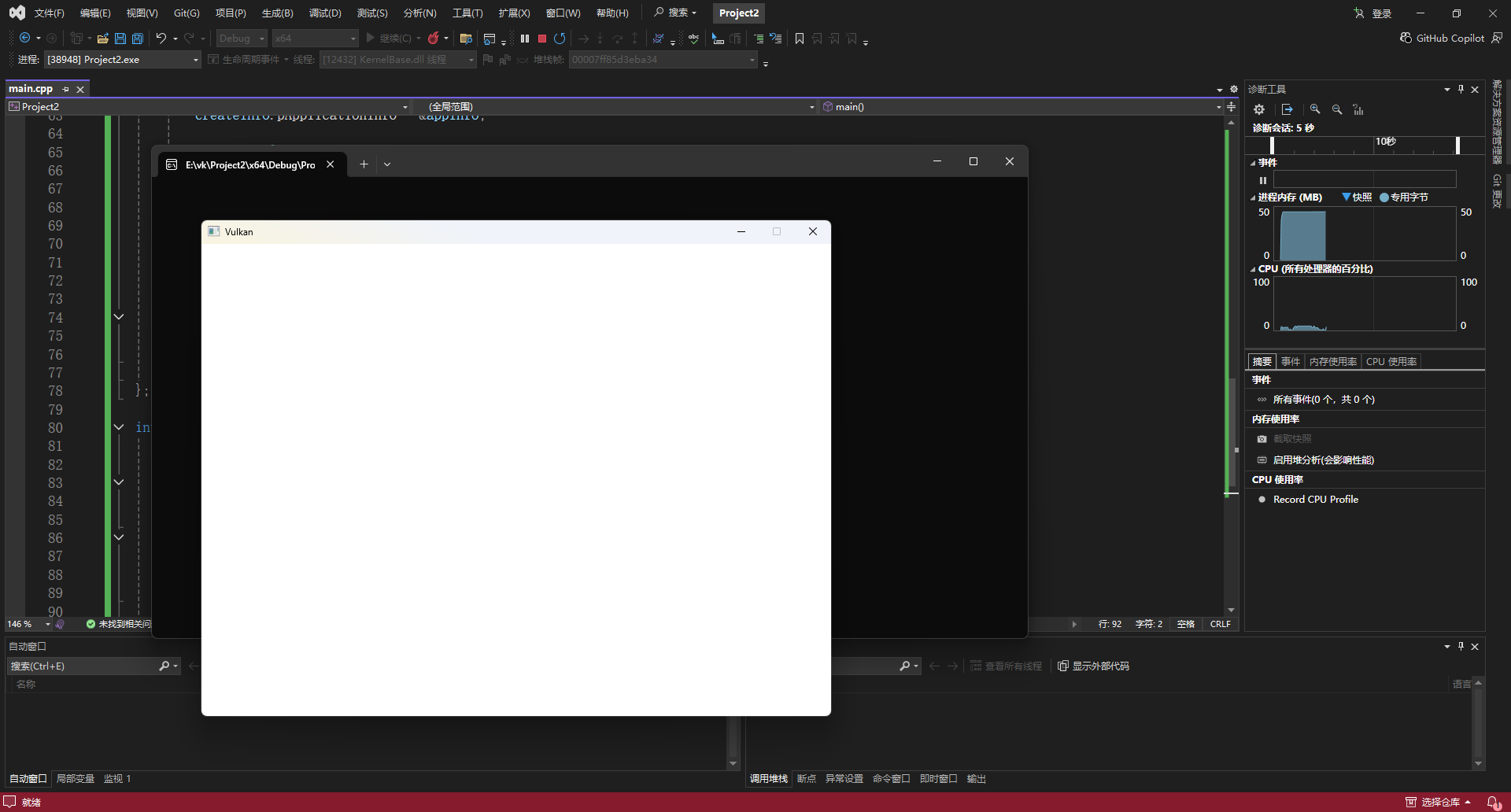The height and width of the screenshot is (812, 1511).
Task: Pause debugging with the Break All icon
Action: pyautogui.click(x=525, y=38)
